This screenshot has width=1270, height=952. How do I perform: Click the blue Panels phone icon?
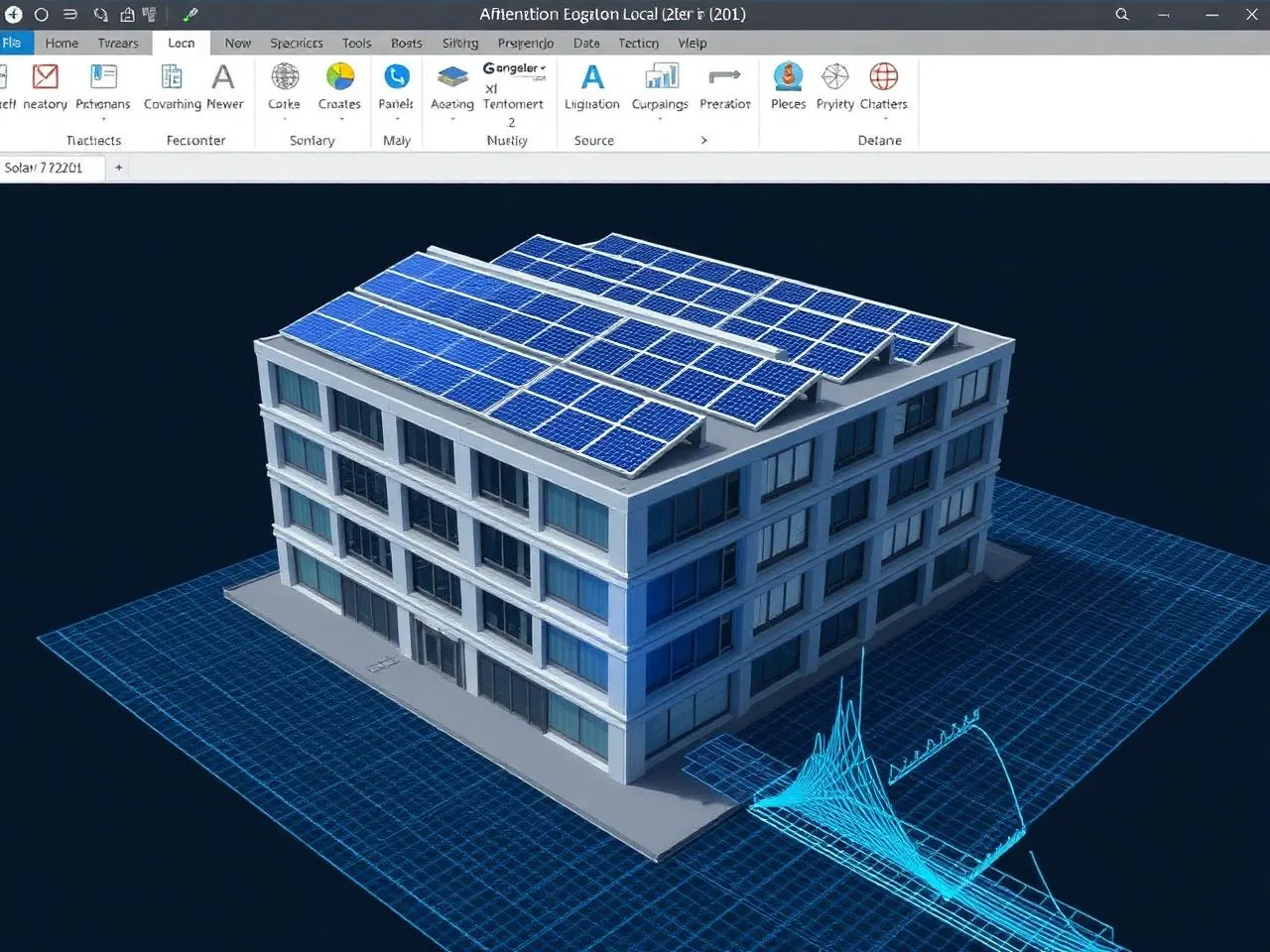pos(397,76)
